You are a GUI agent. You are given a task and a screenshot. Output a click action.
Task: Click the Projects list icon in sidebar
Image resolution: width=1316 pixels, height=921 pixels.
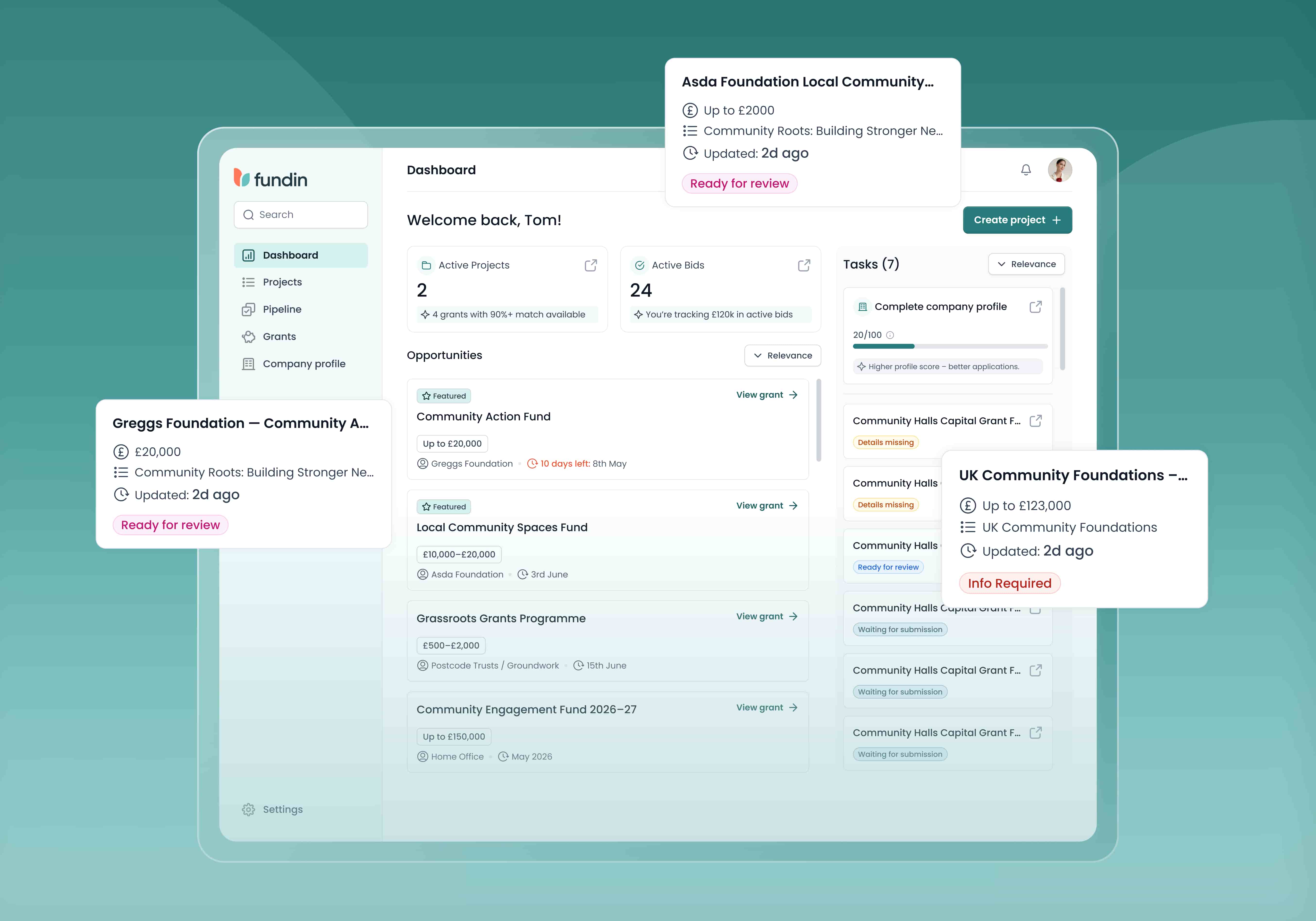pos(248,282)
